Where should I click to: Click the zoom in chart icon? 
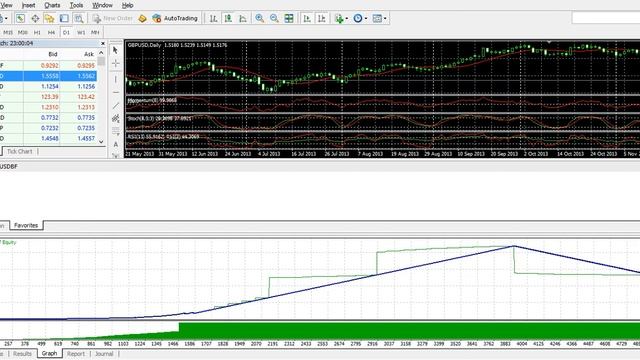coord(259,18)
